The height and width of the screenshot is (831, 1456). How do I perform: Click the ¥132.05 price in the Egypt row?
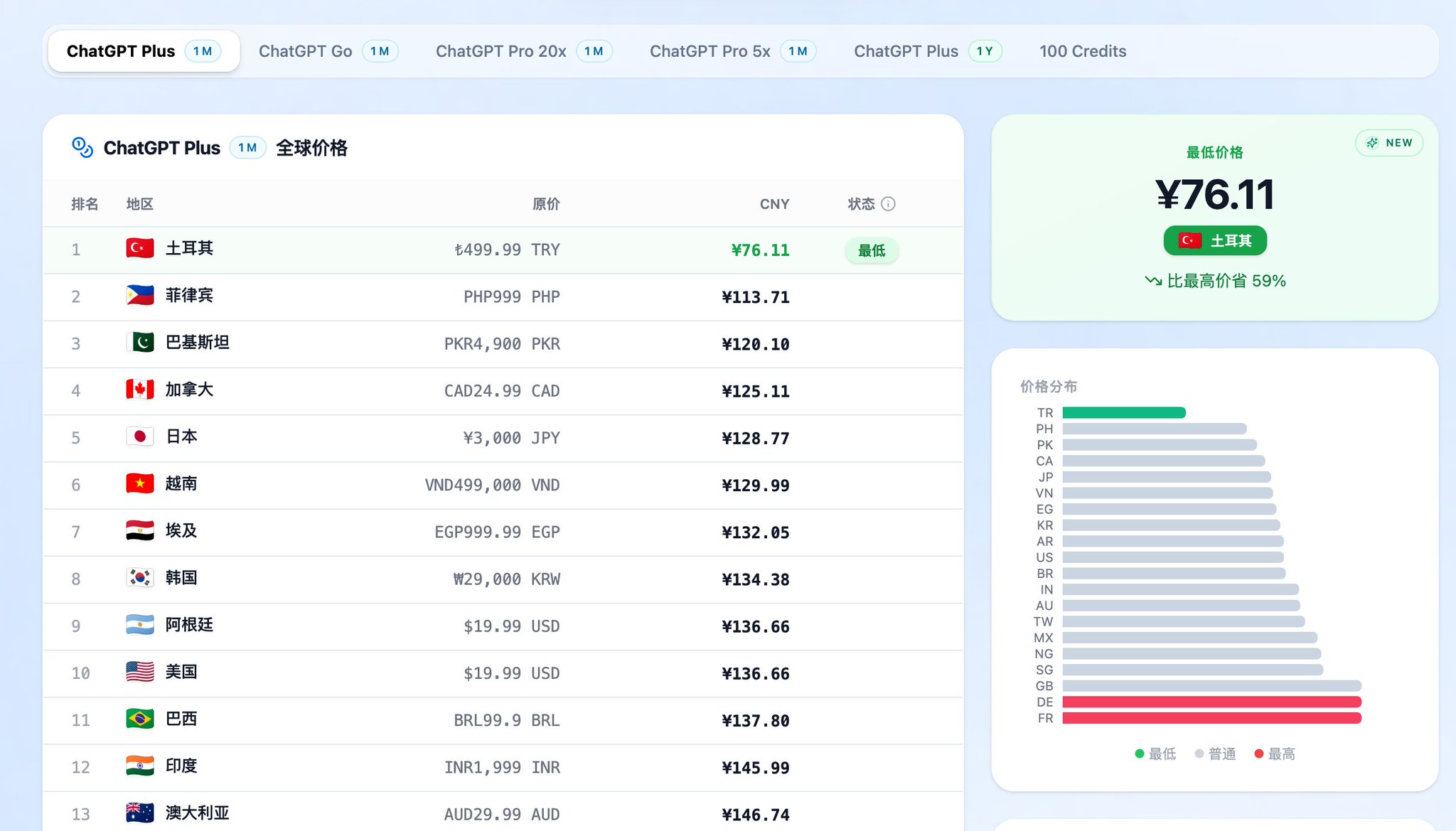755,532
